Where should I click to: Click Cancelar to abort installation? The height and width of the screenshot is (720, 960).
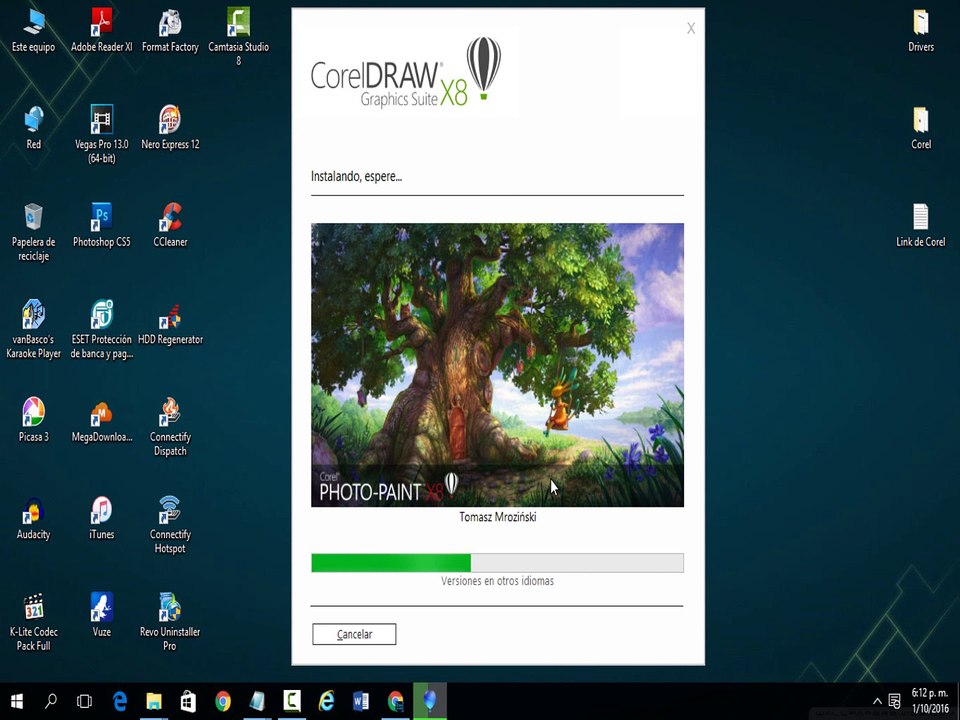tap(354, 634)
